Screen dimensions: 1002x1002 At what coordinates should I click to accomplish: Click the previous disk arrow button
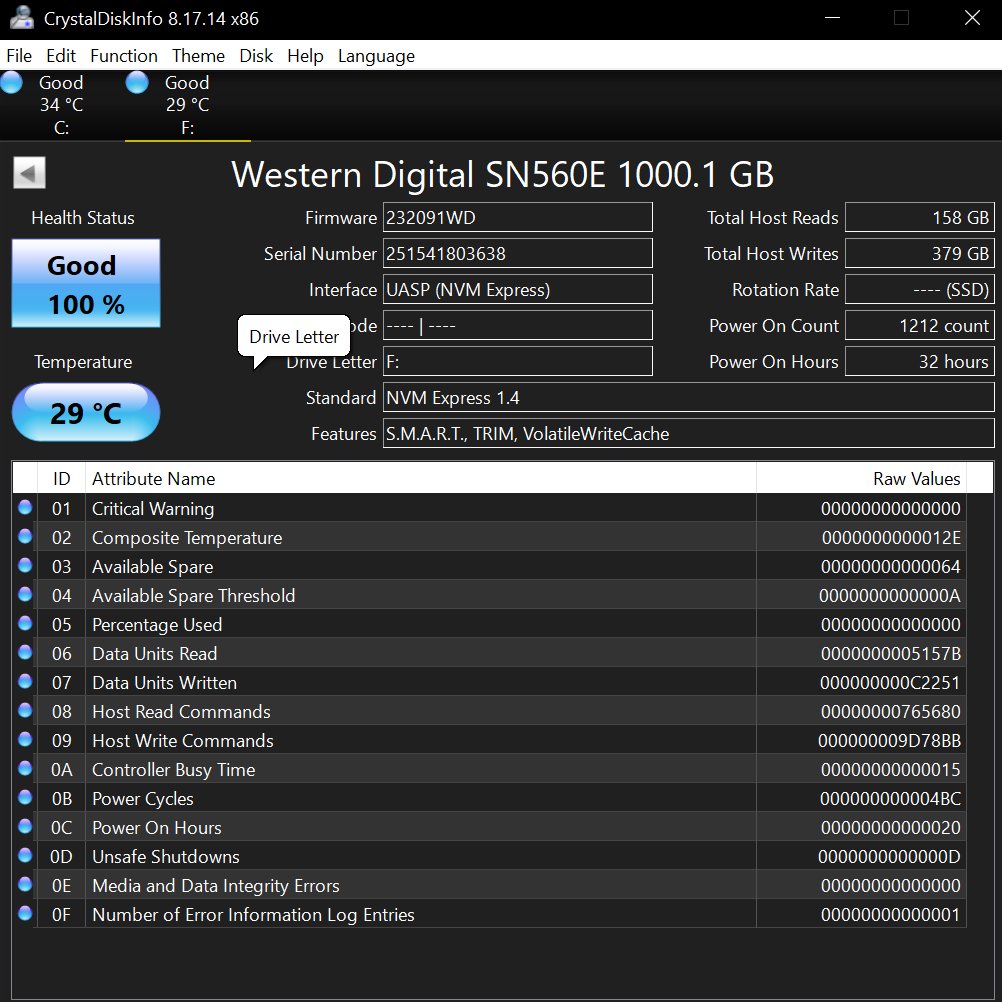click(x=29, y=173)
